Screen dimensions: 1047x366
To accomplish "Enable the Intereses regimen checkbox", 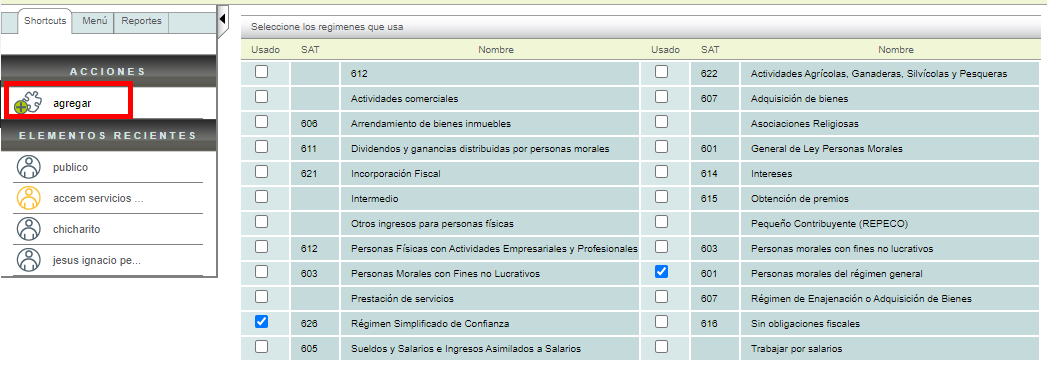I will [x=661, y=172].
